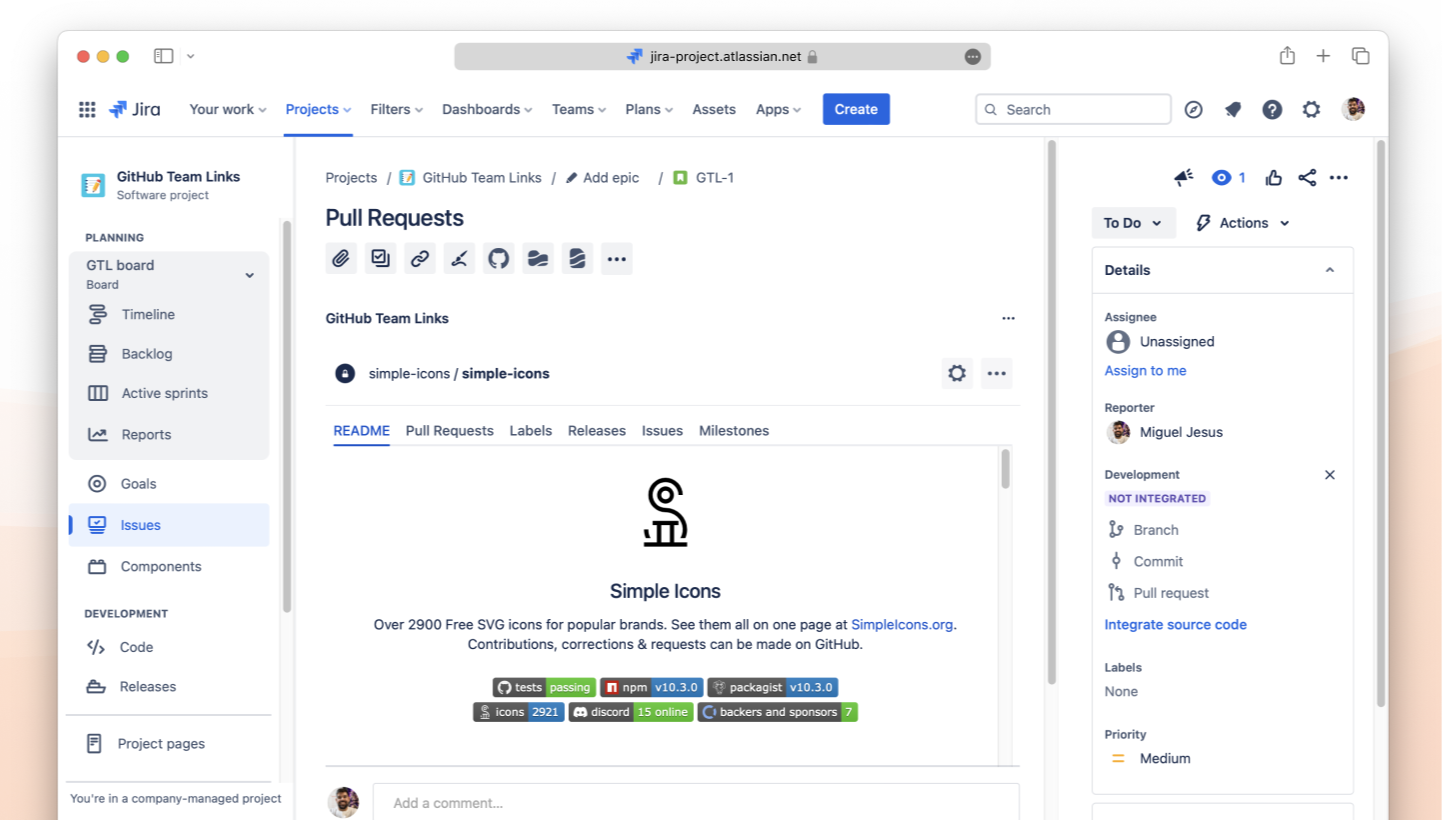Show the browser sidebar

point(163,56)
